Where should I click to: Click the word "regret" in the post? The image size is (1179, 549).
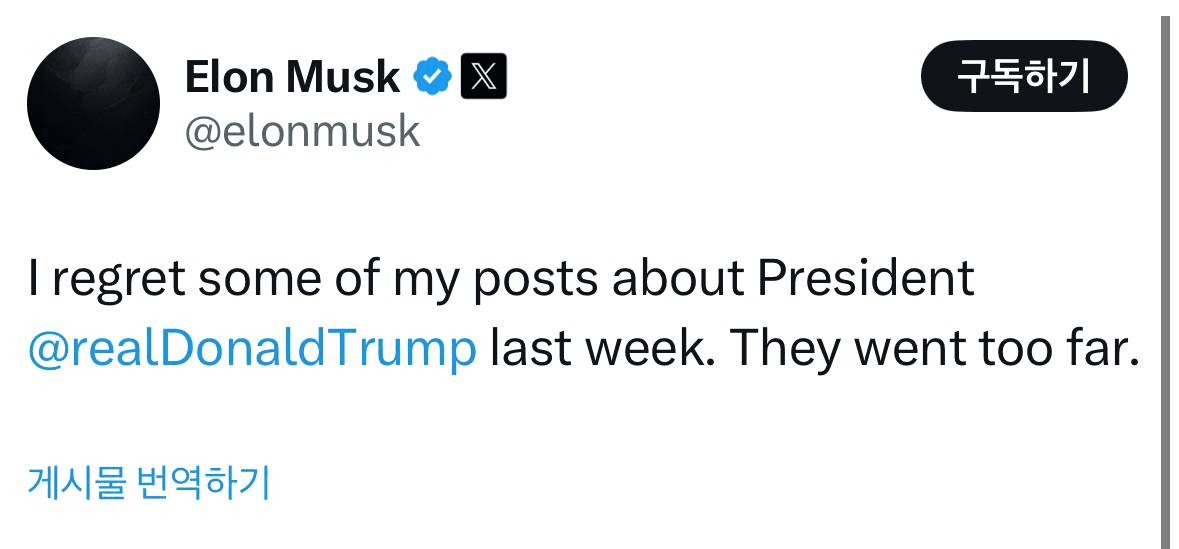click(119, 281)
